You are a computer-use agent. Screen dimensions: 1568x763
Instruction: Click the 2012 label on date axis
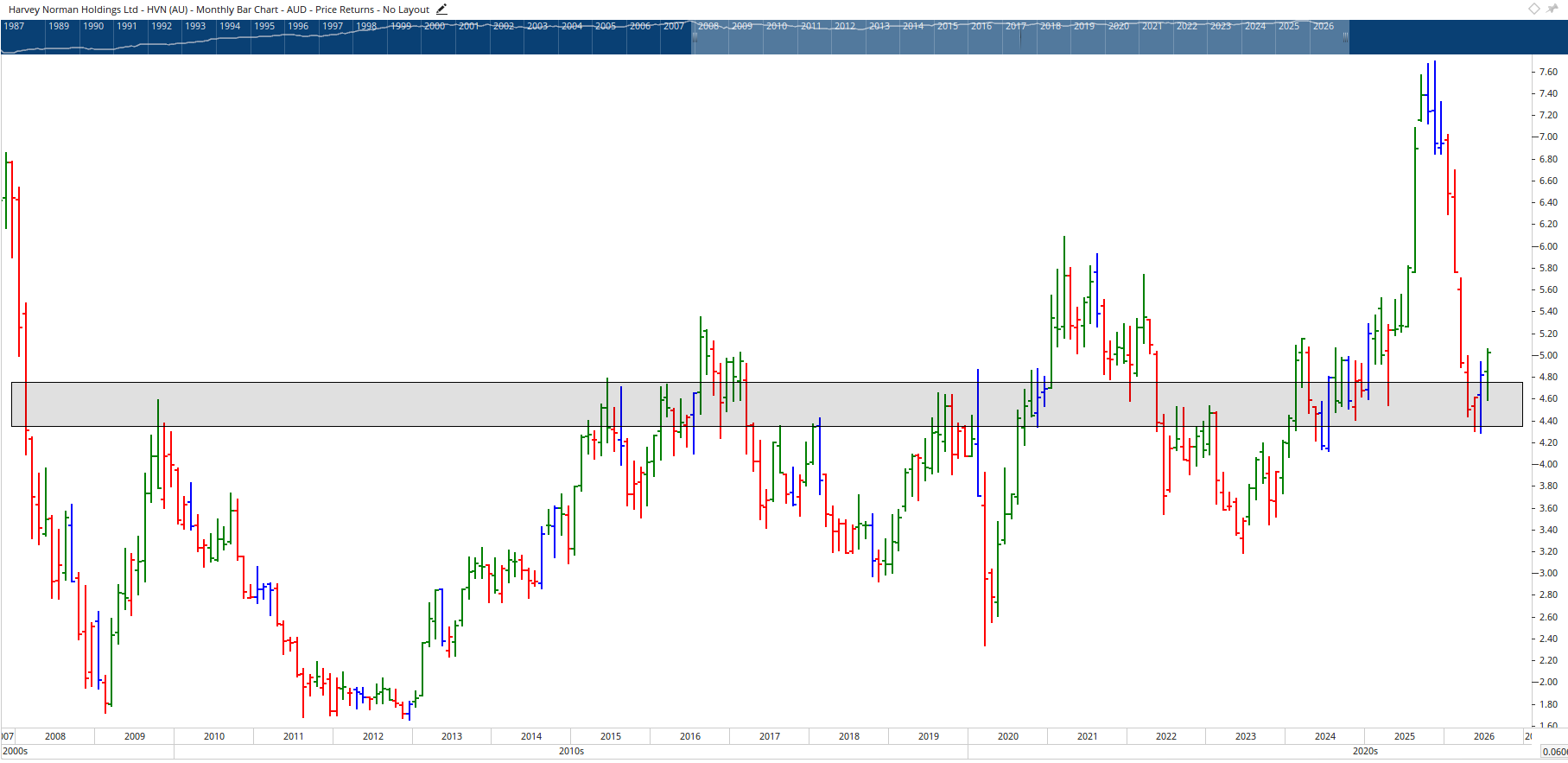373,736
